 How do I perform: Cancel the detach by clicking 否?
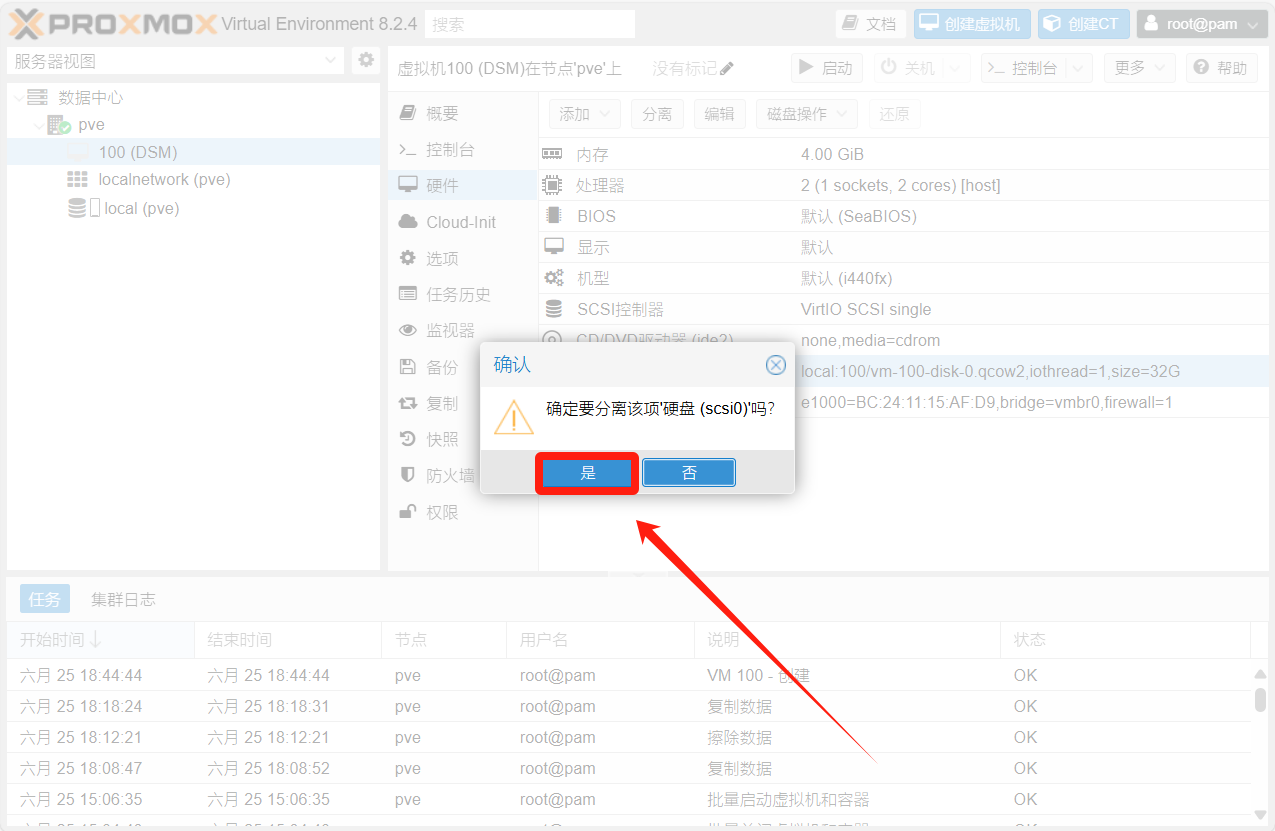pyautogui.click(x=689, y=473)
